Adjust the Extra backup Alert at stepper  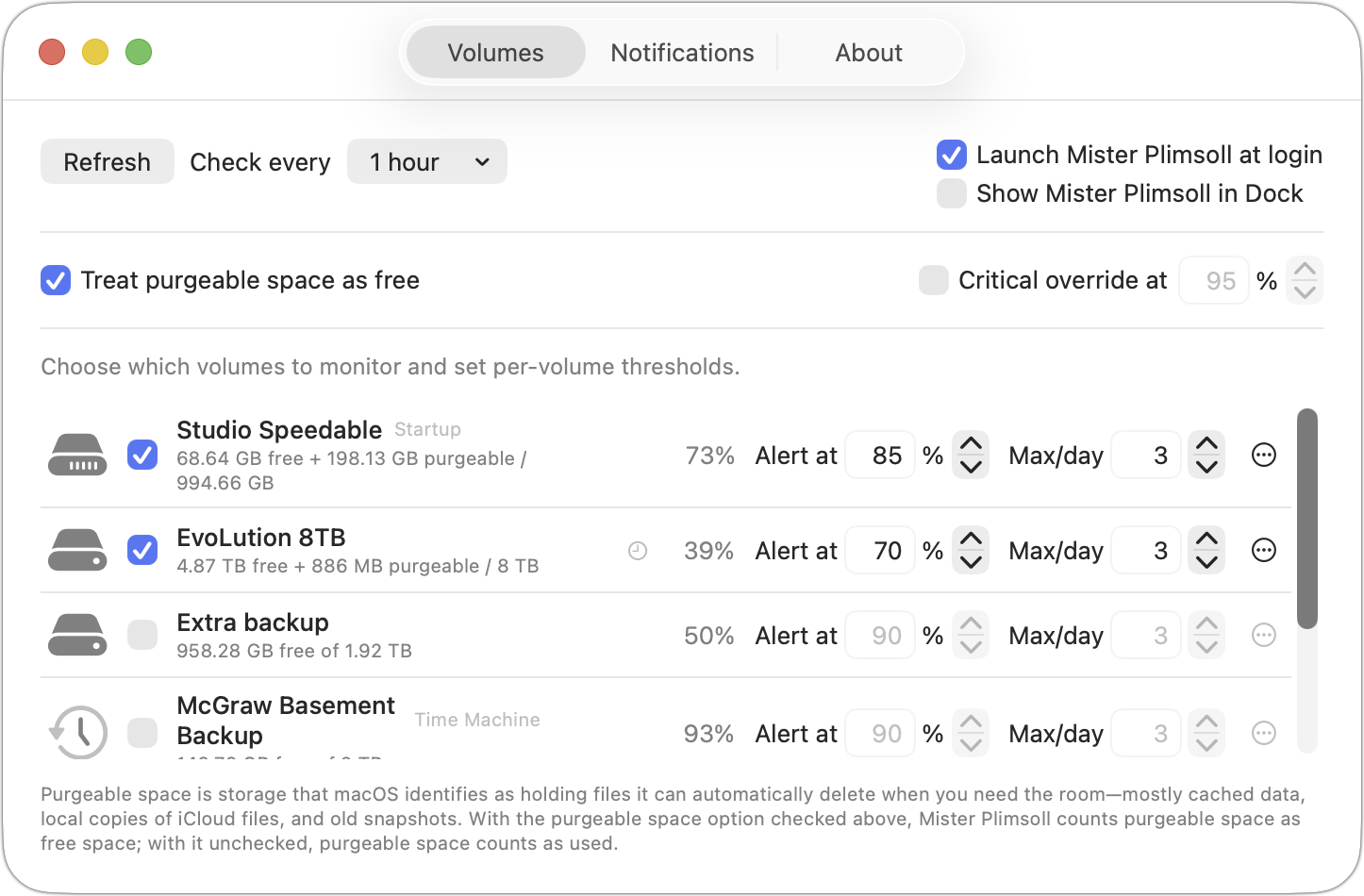click(x=971, y=635)
